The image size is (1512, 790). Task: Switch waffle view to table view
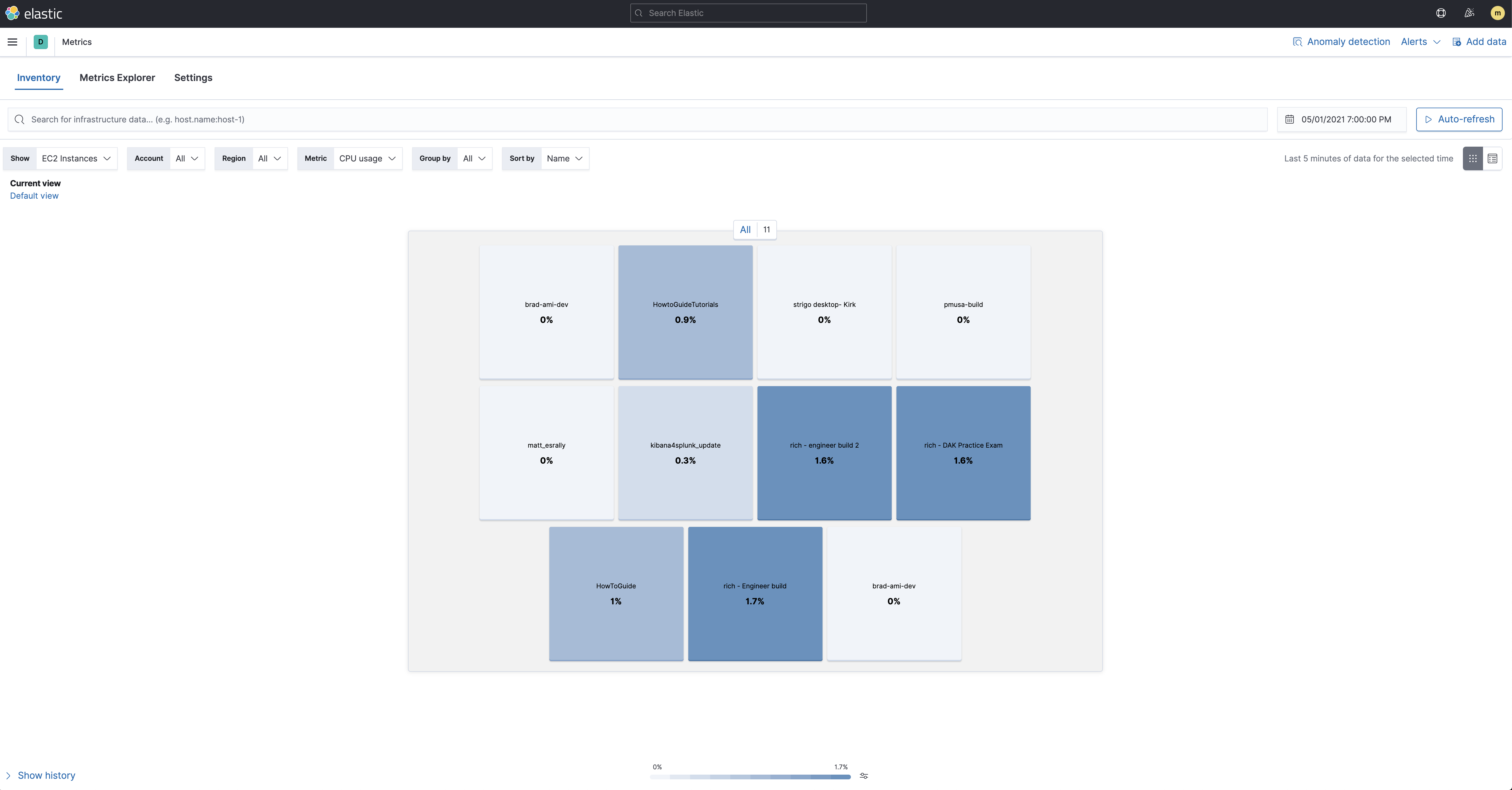[x=1492, y=158]
